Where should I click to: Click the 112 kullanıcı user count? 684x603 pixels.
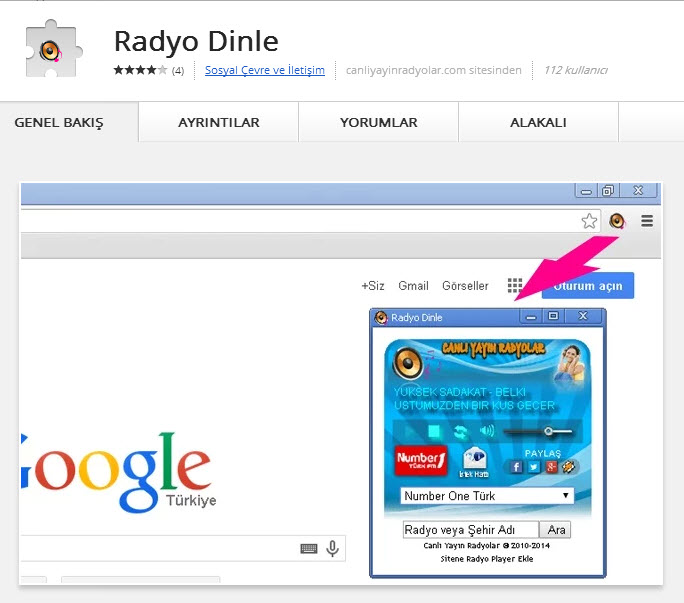click(576, 70)
